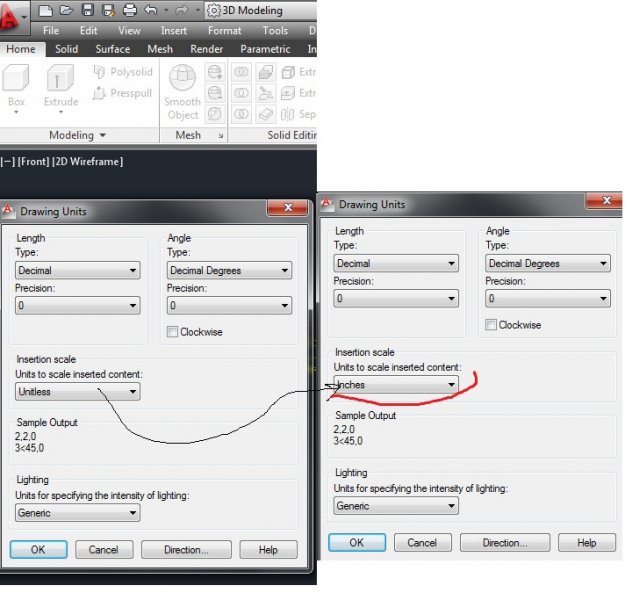Click the Save As icon
Viewport: 625px width, 600px height.
108,10
